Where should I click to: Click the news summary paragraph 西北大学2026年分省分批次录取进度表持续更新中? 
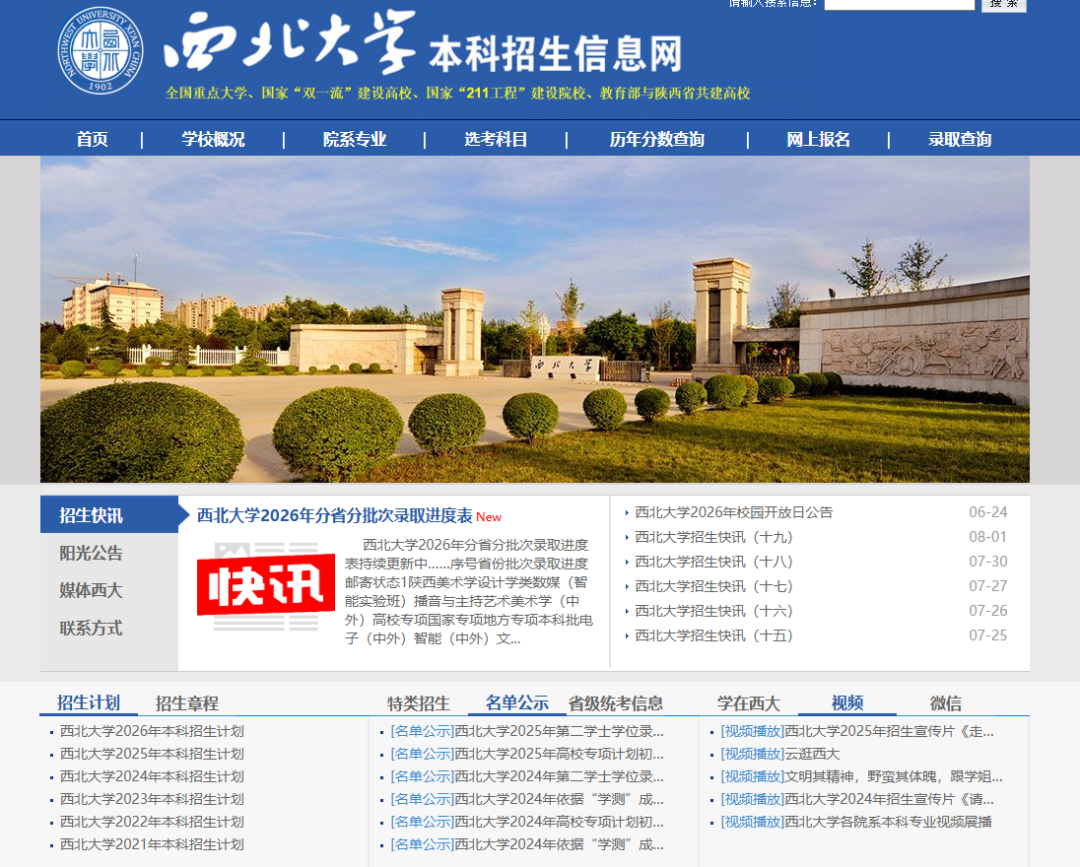[x=468, y=592]
